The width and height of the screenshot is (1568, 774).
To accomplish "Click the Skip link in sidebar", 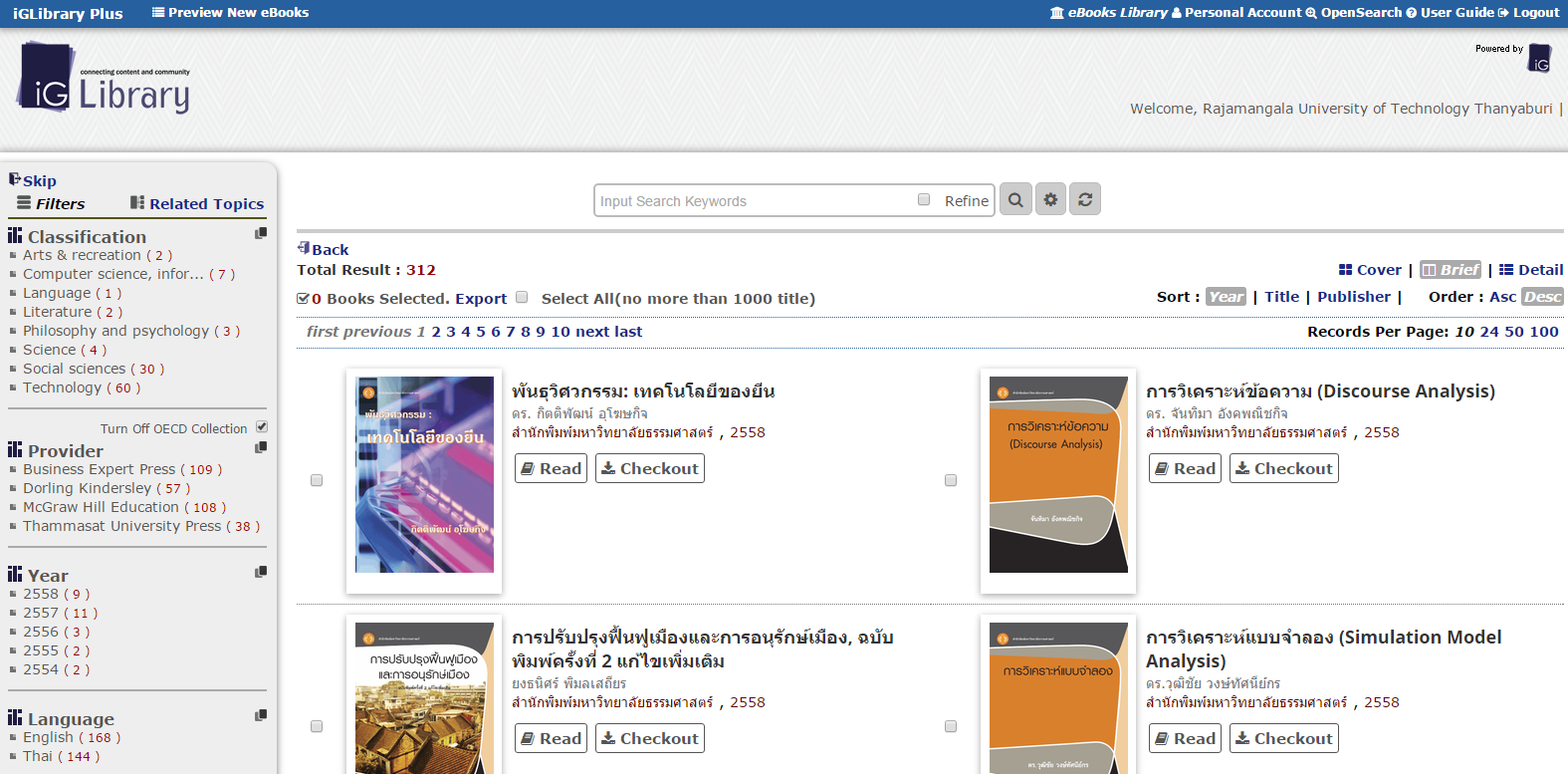I will coord(33,180).
